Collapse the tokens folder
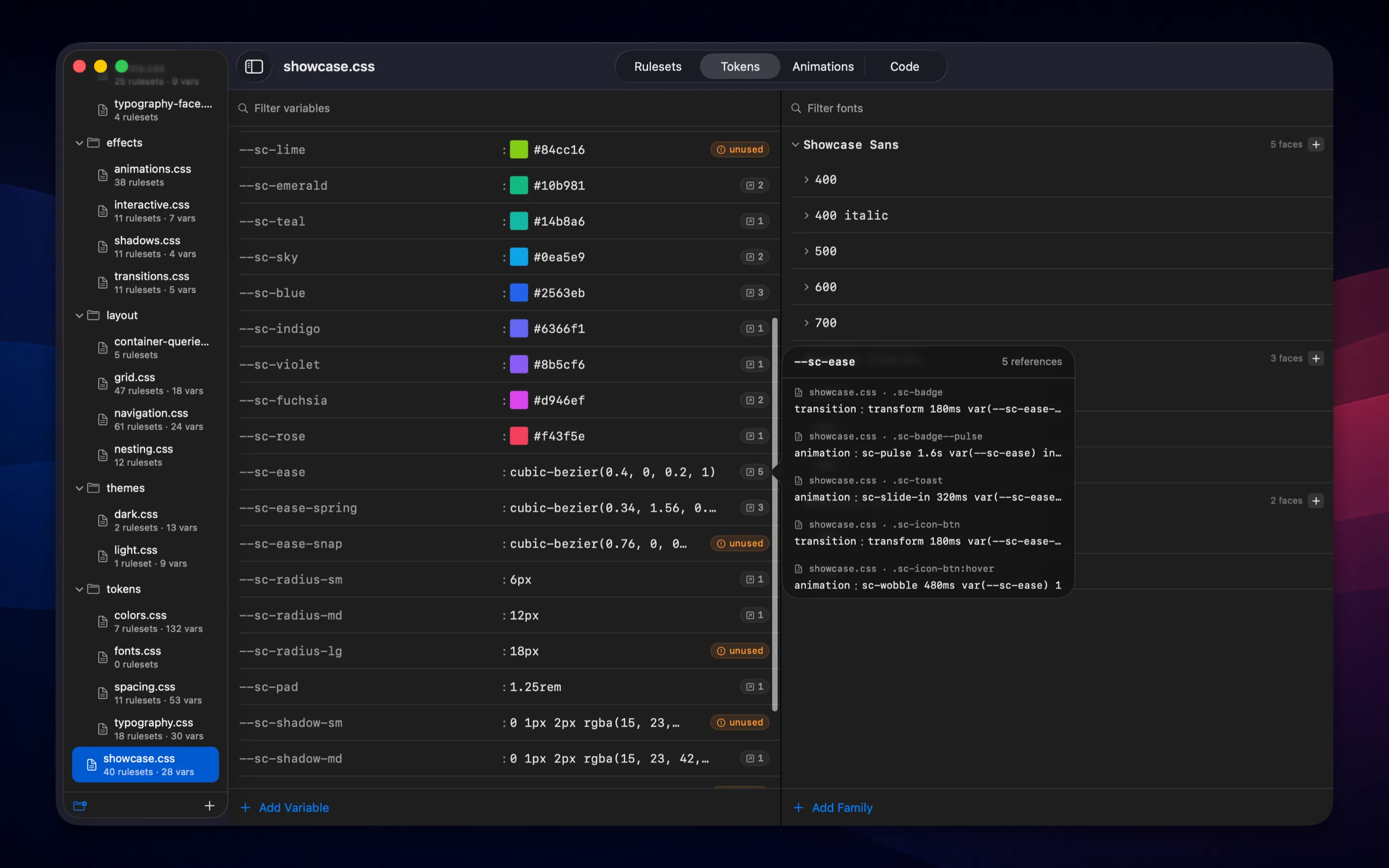This screenshot has height=868, width=1389. click(79, 590)
